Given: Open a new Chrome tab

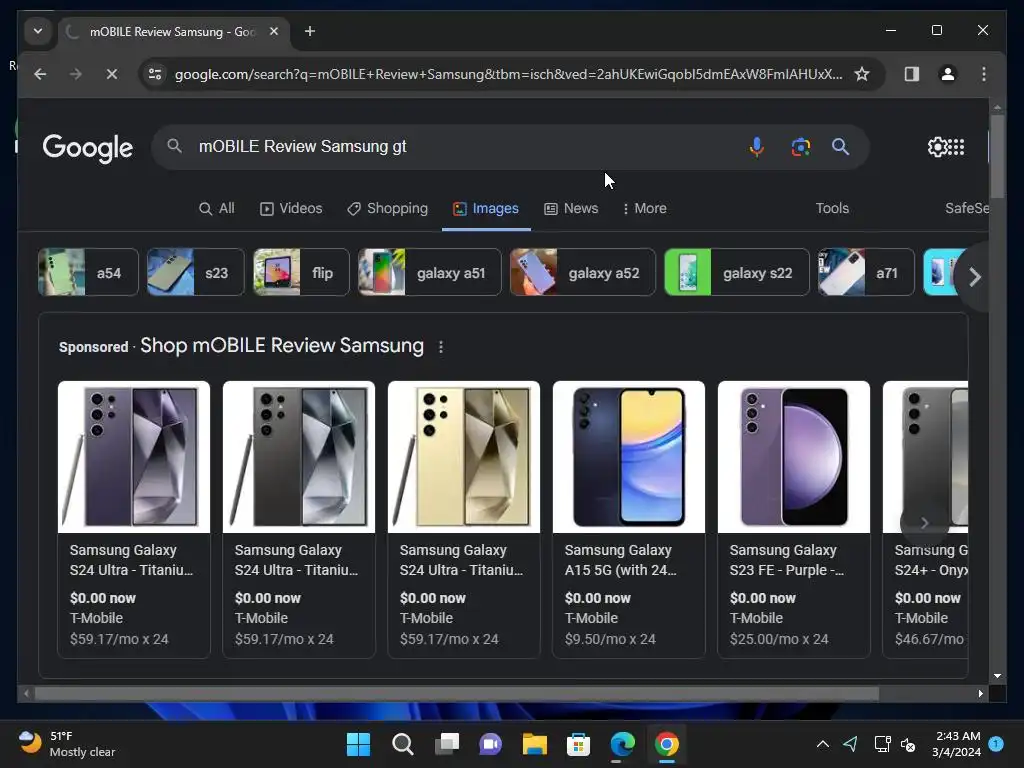Looking at the screenshot, I should (310, 31).
